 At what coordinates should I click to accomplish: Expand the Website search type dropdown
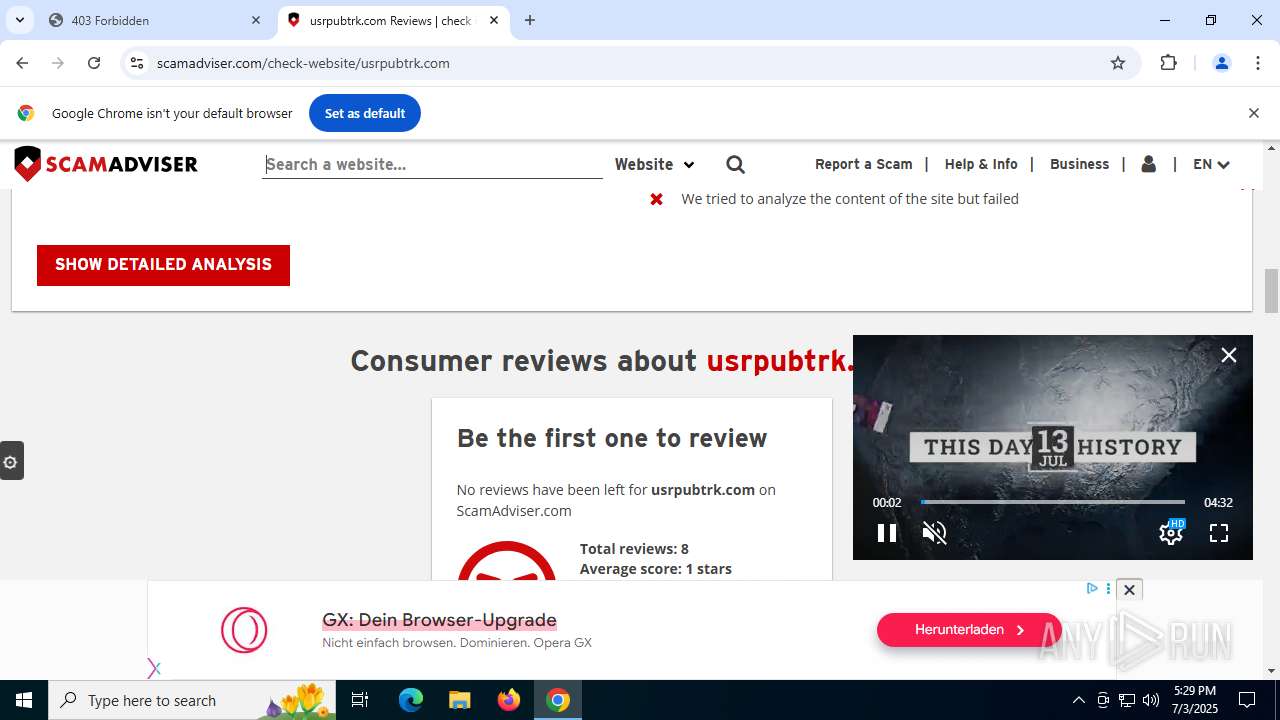coord(654,164)
